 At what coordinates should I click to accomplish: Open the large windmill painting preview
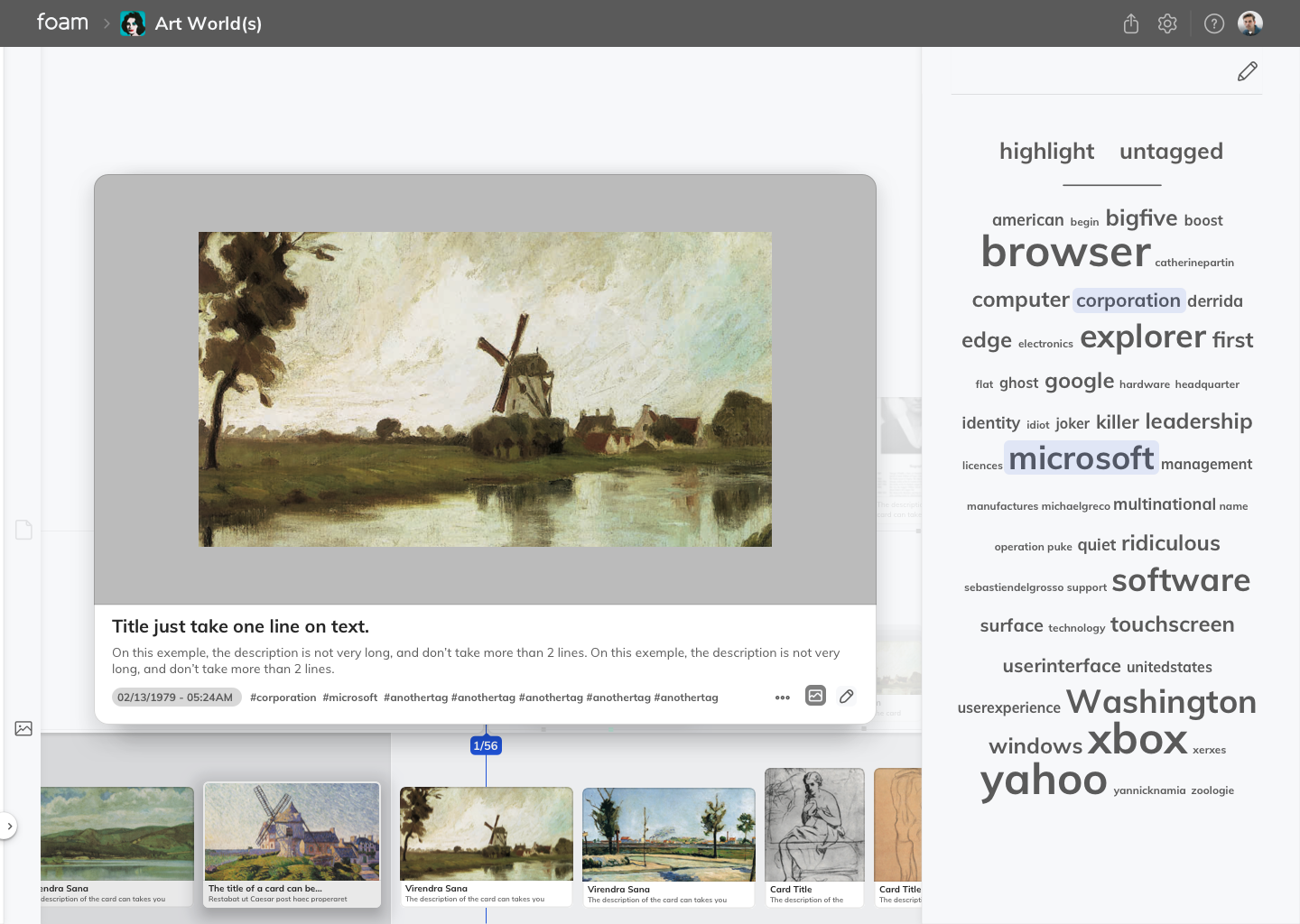click(485, 389)
